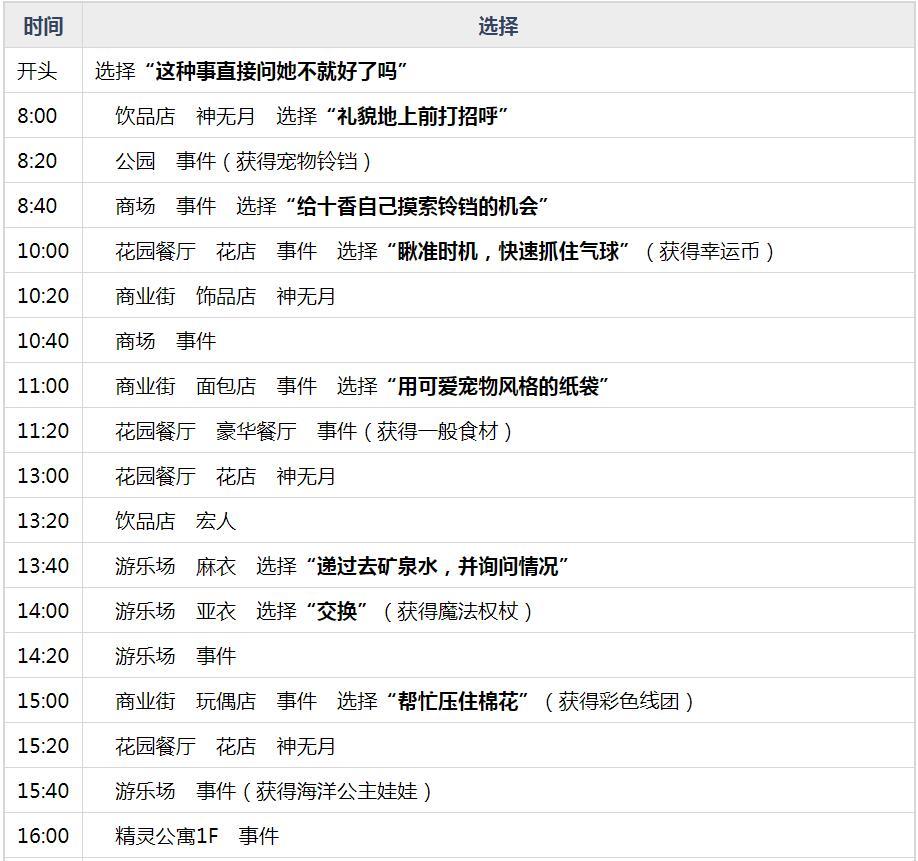Click the text 面包店
The height and width of the screenshot is (861, 918).
[x=226, y=386]
